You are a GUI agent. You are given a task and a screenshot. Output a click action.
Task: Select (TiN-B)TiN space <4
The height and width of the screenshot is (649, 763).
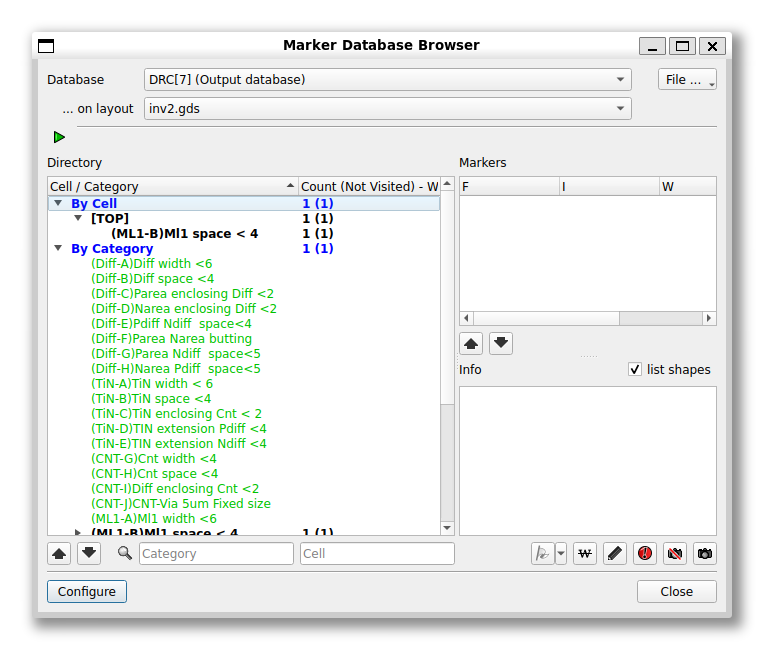[x=151, y=399]
